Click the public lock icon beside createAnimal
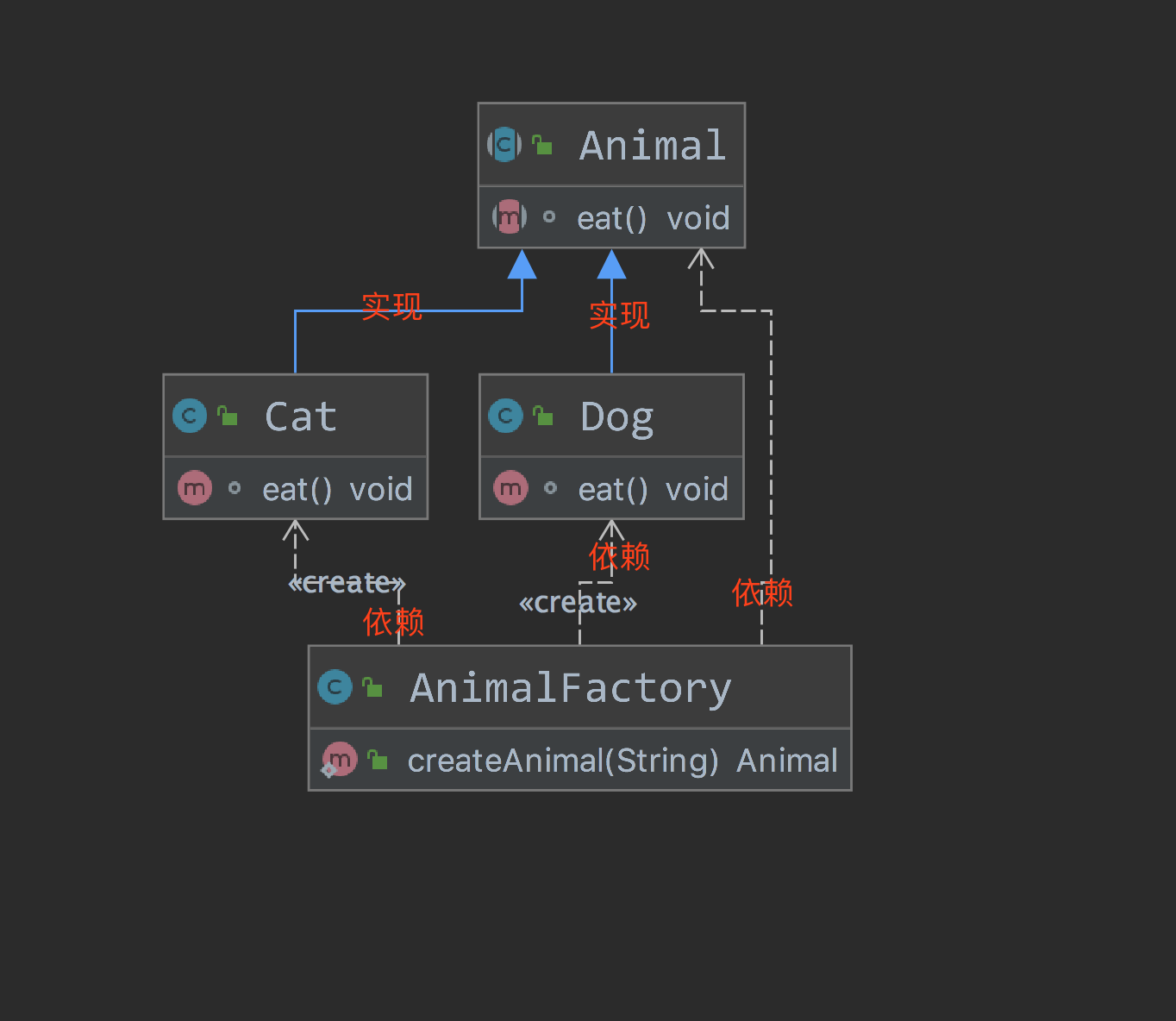The image size is (1176, 1021). click(378, 760)
